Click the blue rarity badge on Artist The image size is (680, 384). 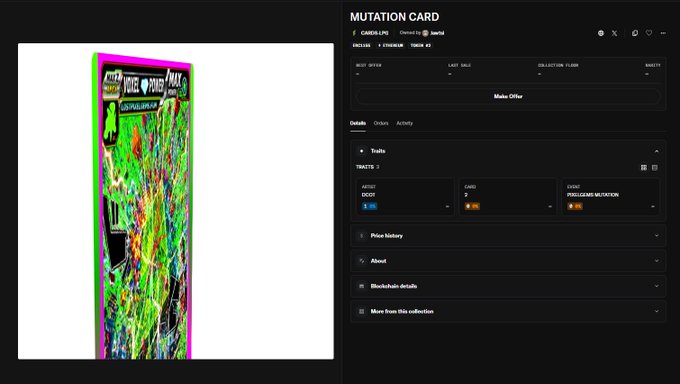click(x=369, y=206)
